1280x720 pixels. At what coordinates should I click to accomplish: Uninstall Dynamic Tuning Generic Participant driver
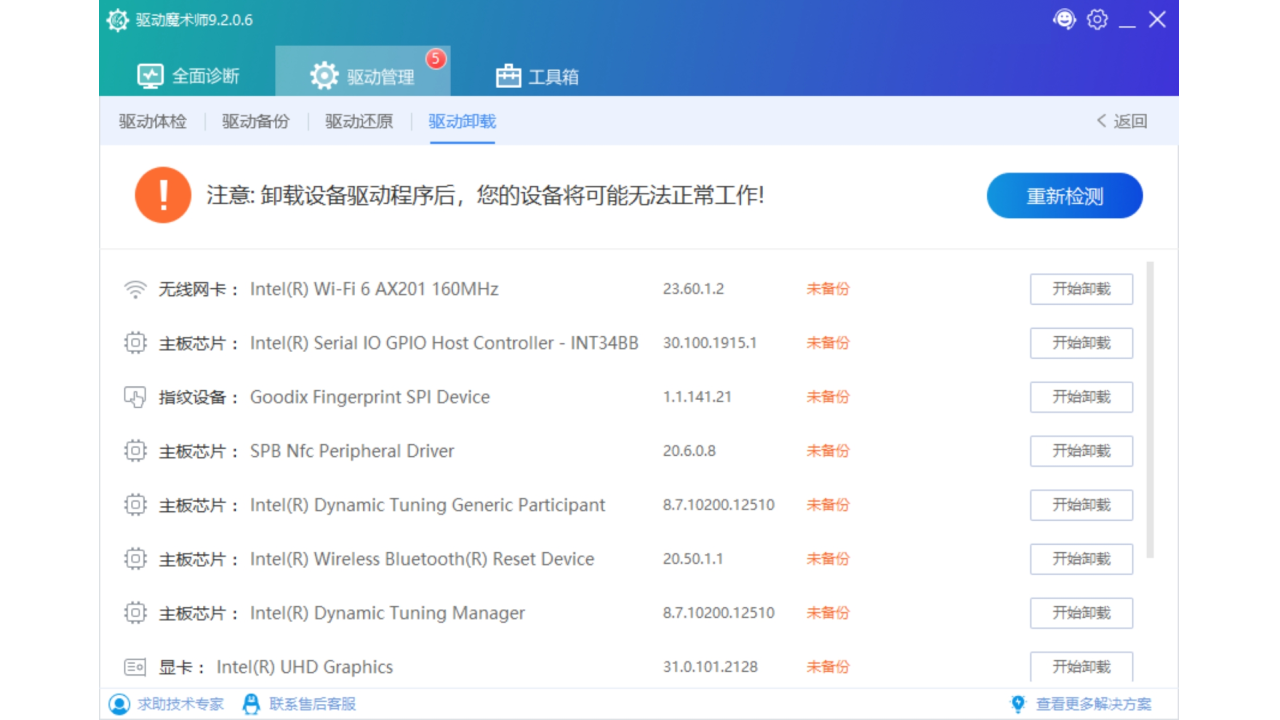1082,505
